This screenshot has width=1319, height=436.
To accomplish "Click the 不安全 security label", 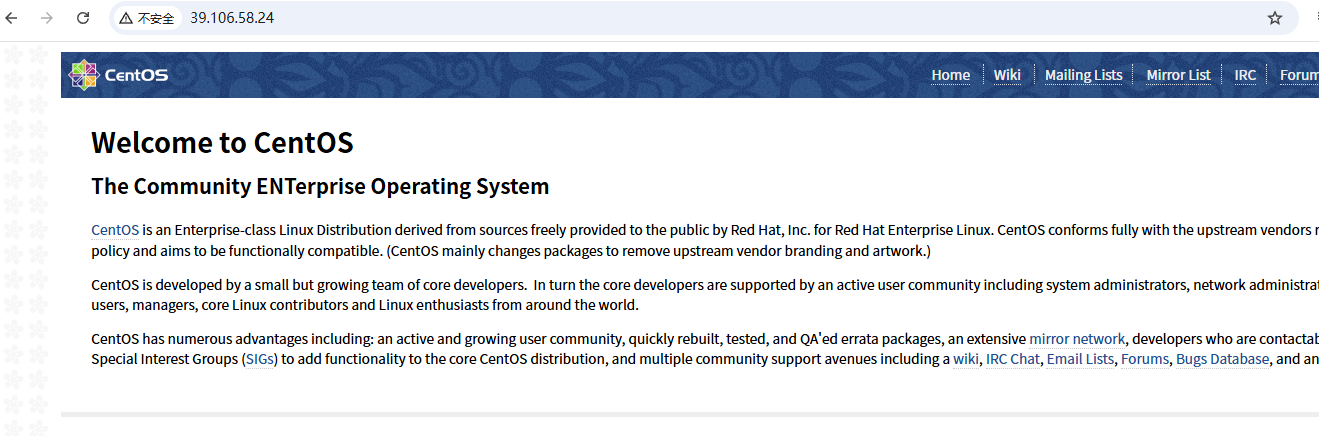I will pyautogui.click(x=155, y=18).
